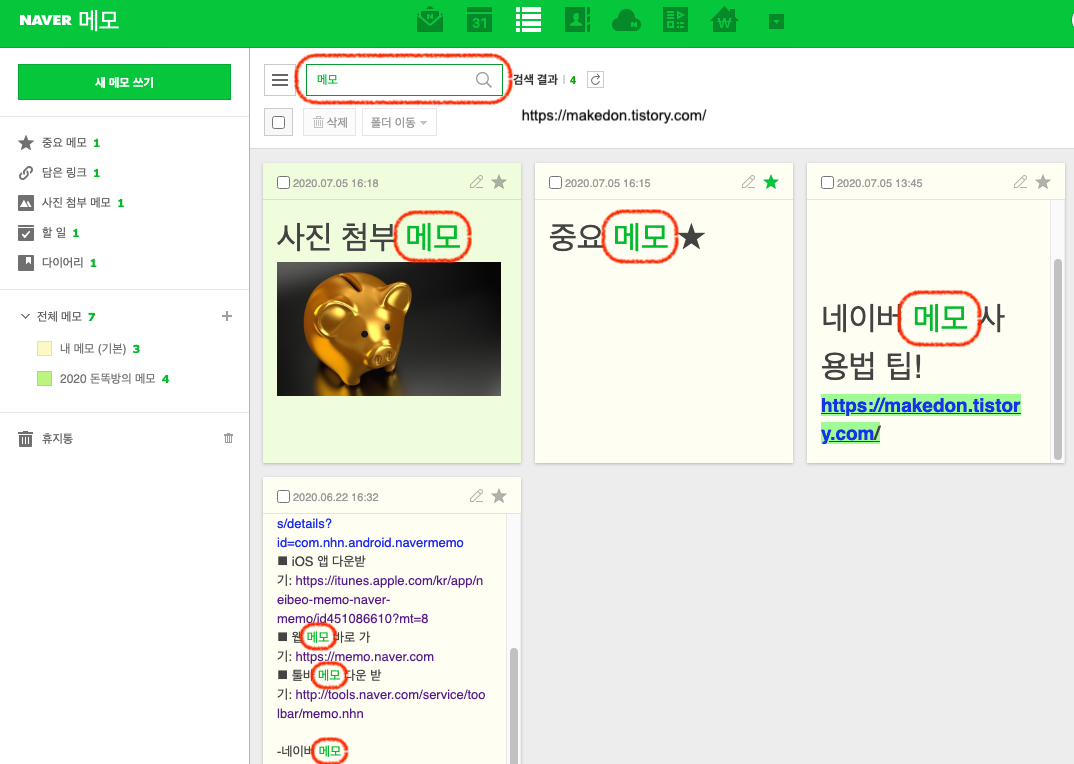Click the 2020.06.22 memo card scrollbar
The width and height of the screenshot is (1074, 764).
[514, 706]
